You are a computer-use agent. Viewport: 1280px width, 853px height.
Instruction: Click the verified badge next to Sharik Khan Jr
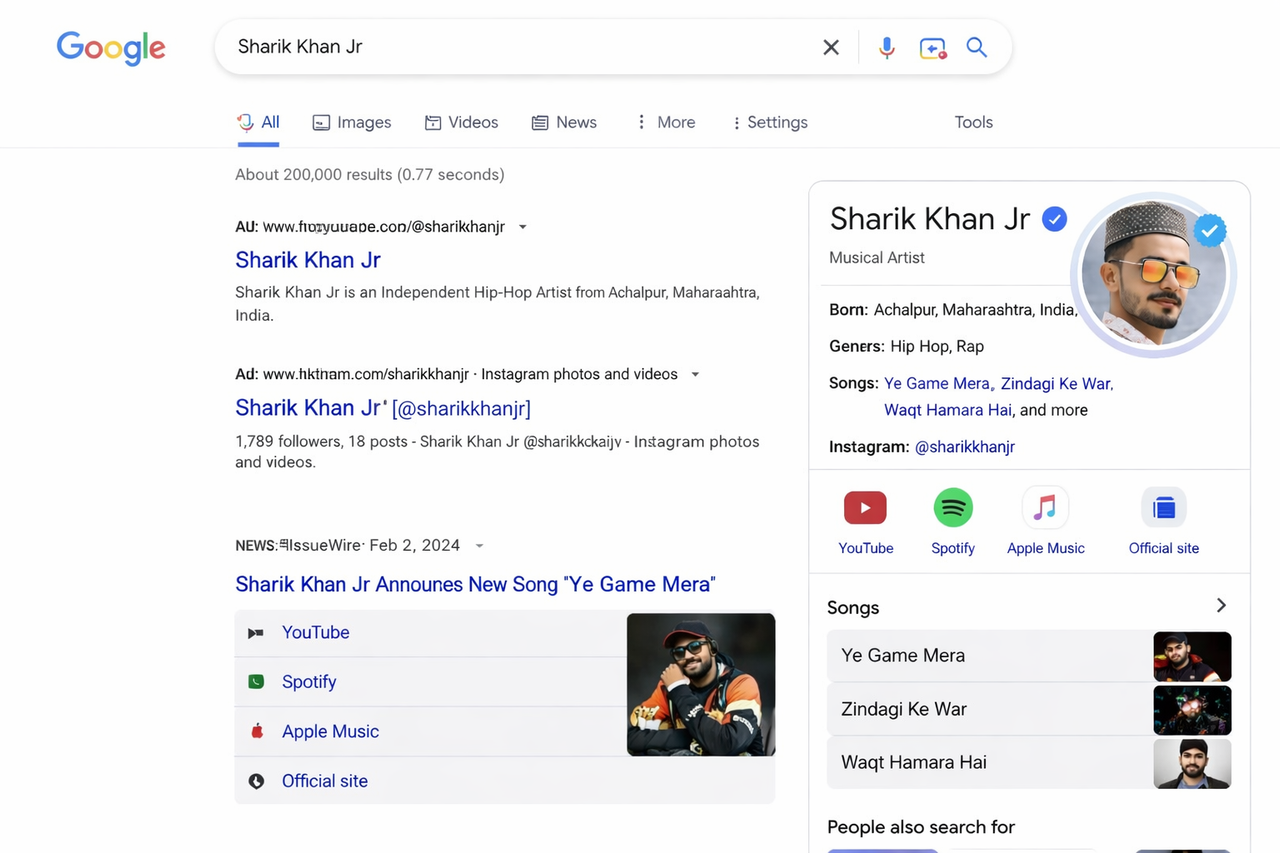[1054, 219]
